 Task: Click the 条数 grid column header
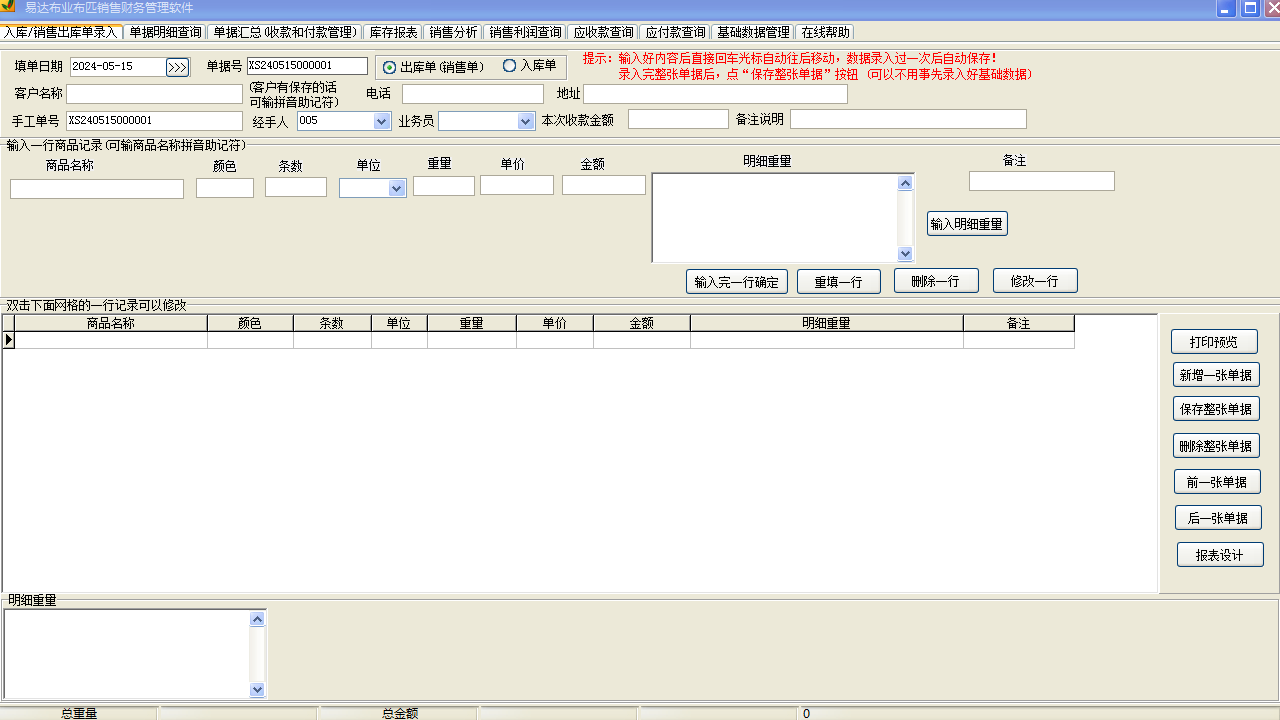tap(332, 324)
